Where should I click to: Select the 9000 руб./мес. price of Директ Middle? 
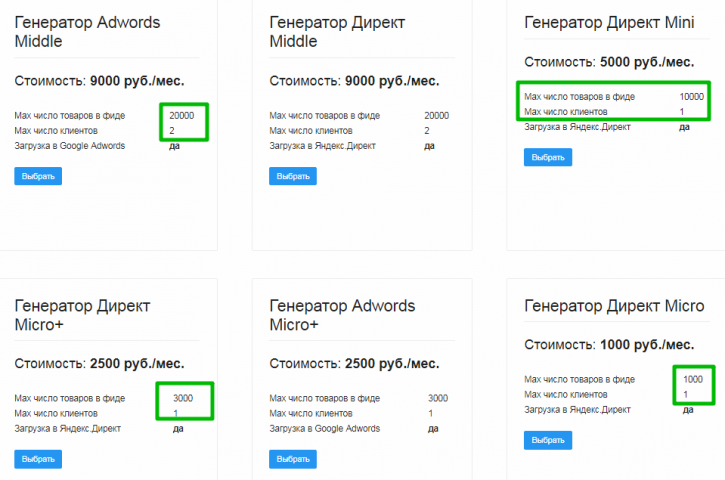[392, 81]
